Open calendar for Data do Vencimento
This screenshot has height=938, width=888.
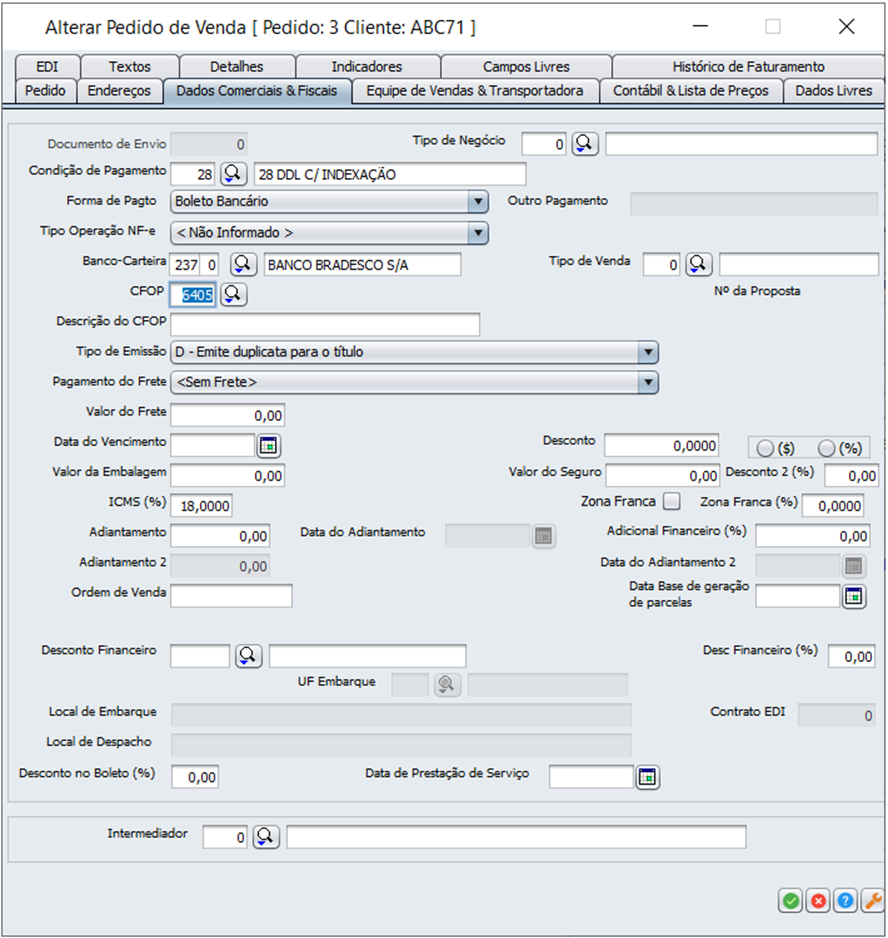[270, 445]
